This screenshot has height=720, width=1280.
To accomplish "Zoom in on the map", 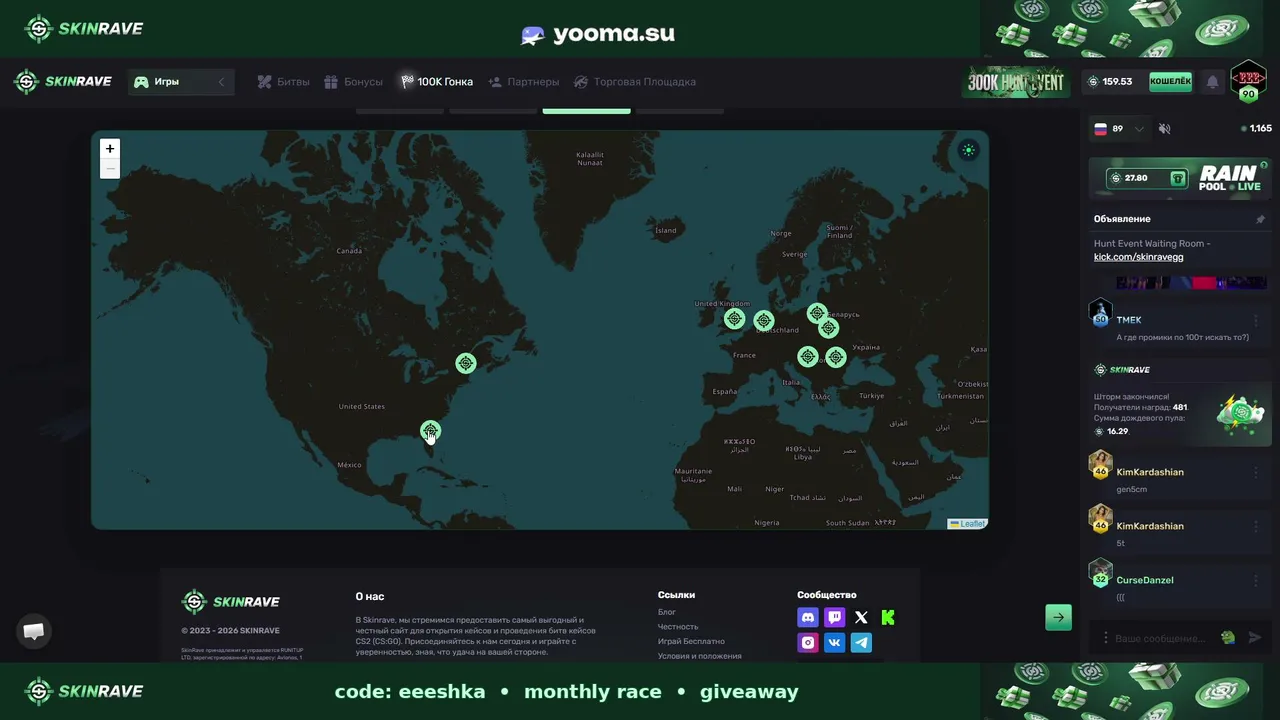I will [x=110, y=149].
